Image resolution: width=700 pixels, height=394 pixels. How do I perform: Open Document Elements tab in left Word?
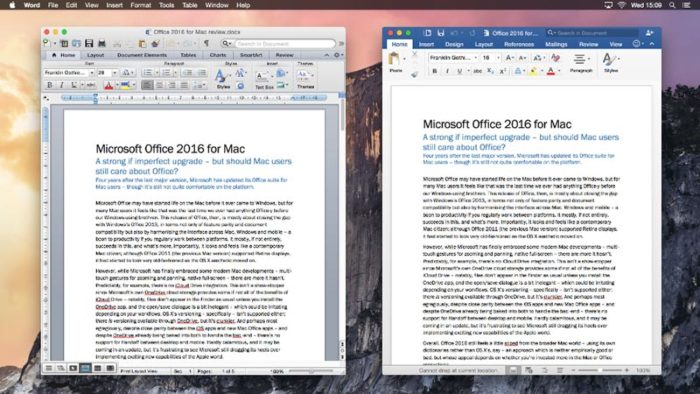click(142, 55)
